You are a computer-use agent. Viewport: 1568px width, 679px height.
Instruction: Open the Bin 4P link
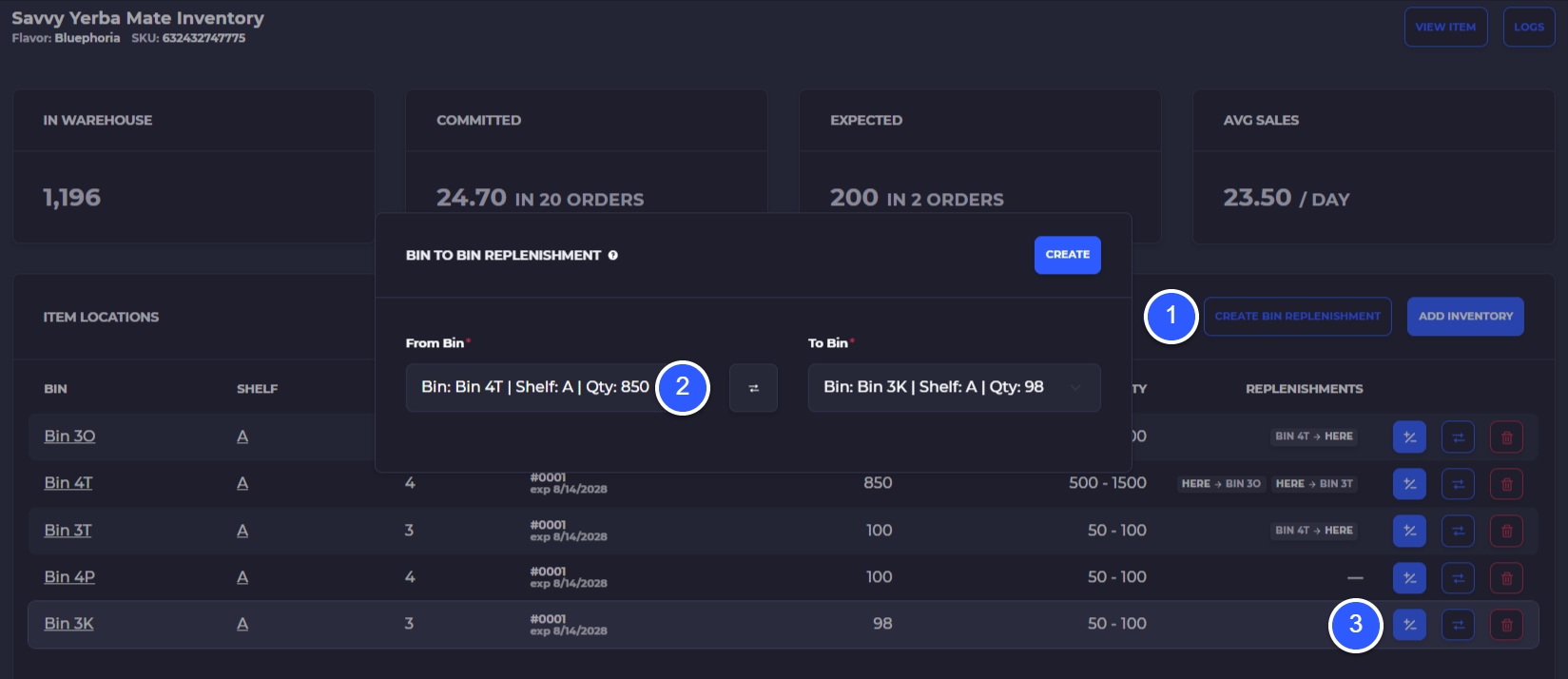click(69, 576)
